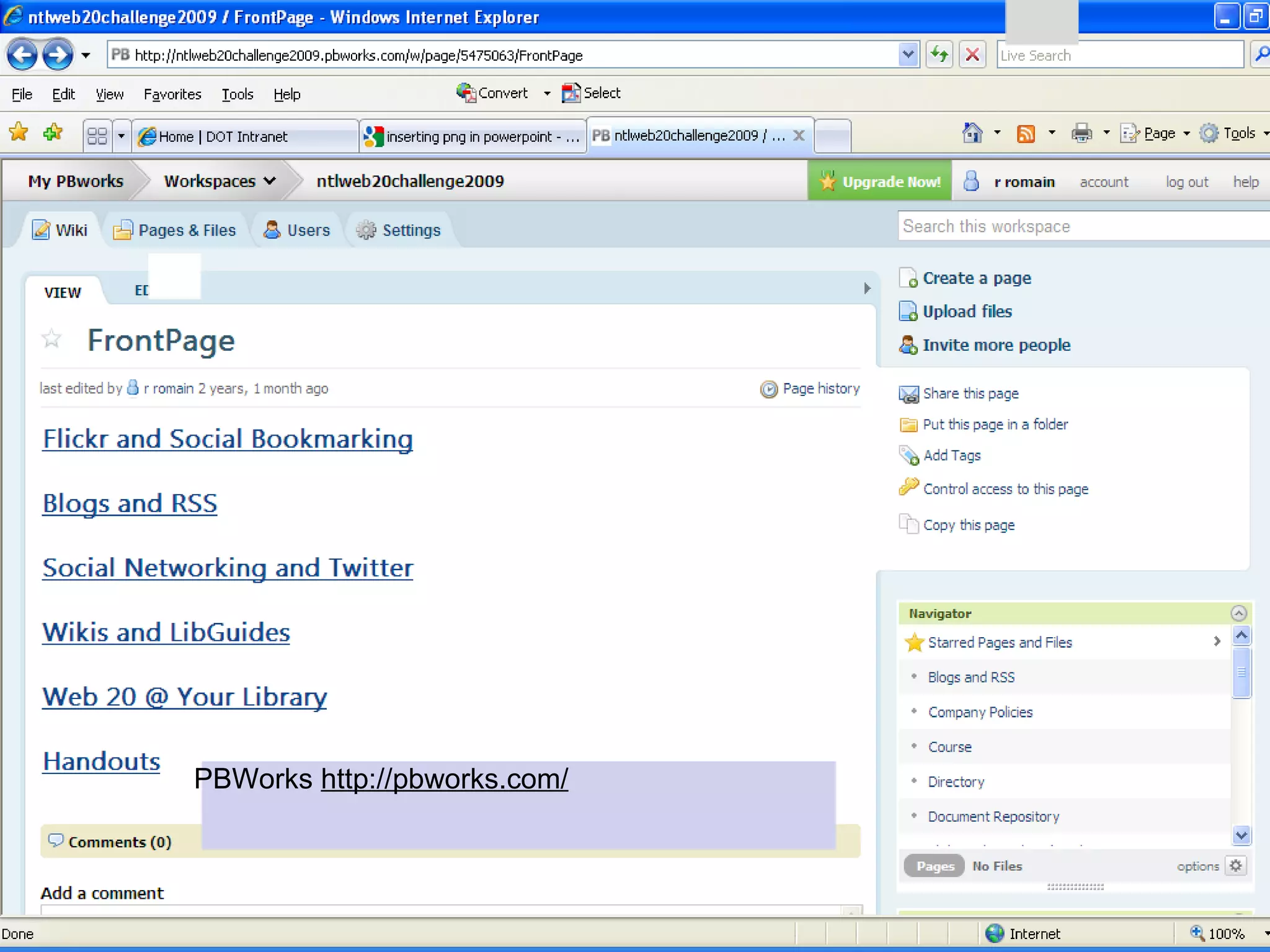Open Page history clock icon
The height and width of the screenshot is (952, 1270).
[x=769, y=389]
